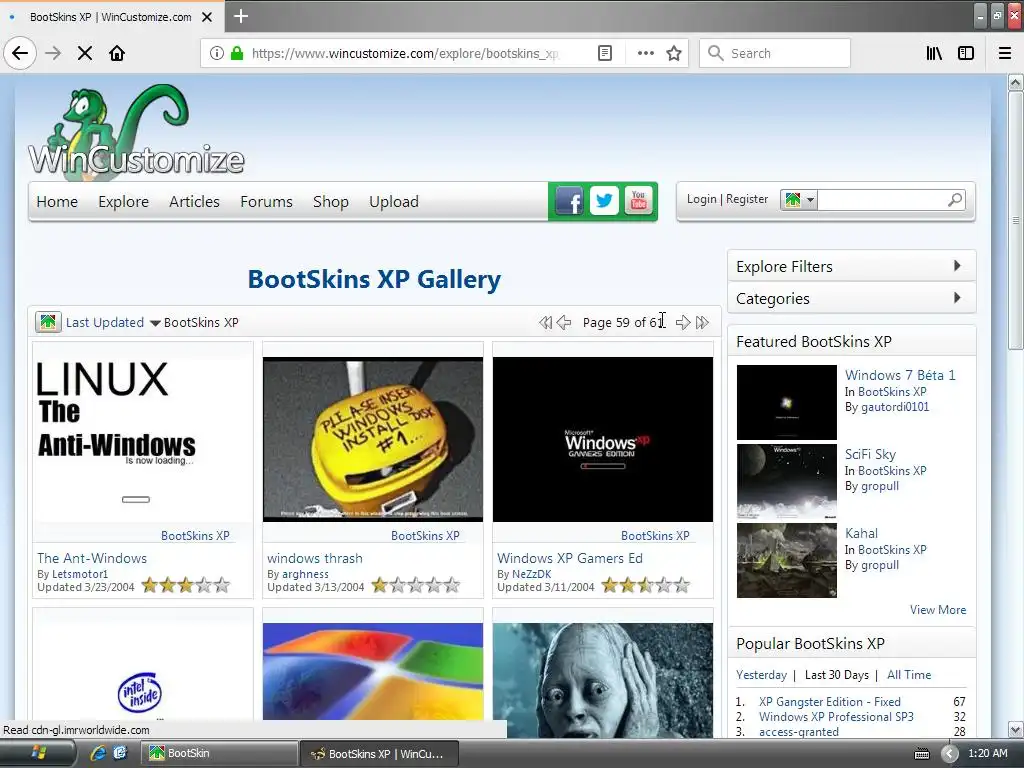
Task: Click the Login link
Action: [x=701, y=199]
